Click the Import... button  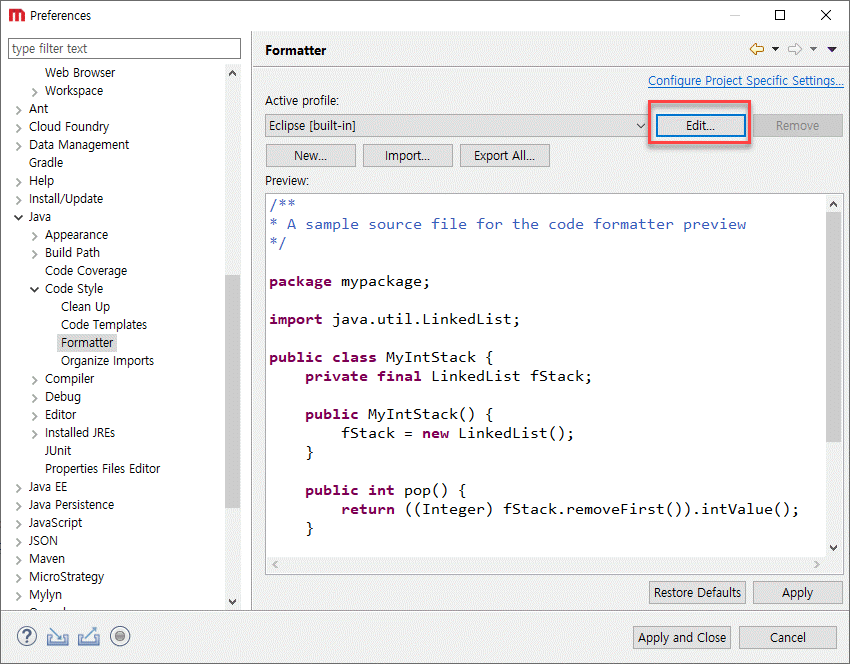pos(408,156)
